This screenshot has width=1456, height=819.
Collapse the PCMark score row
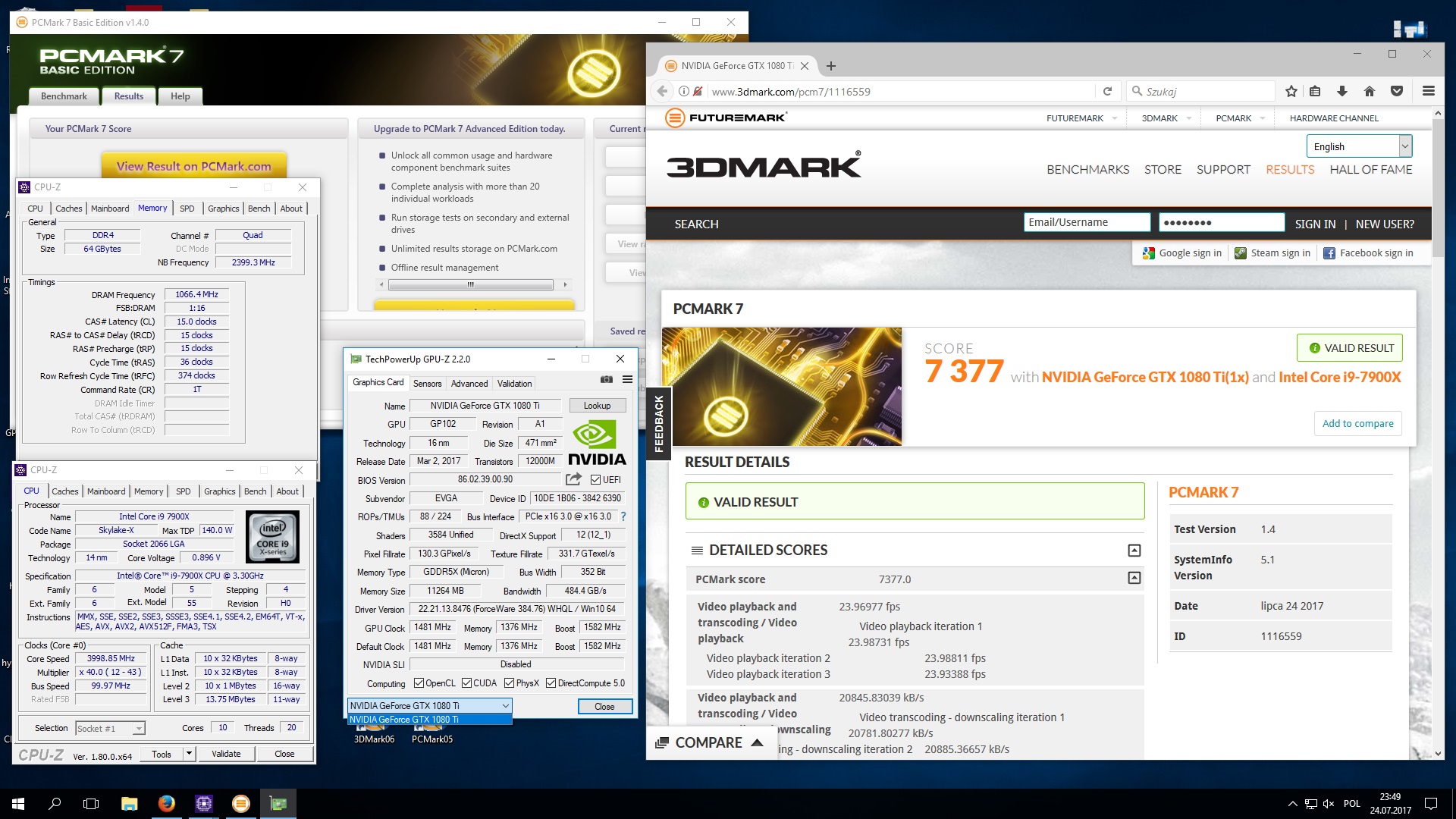click(x=1134, y=579)
